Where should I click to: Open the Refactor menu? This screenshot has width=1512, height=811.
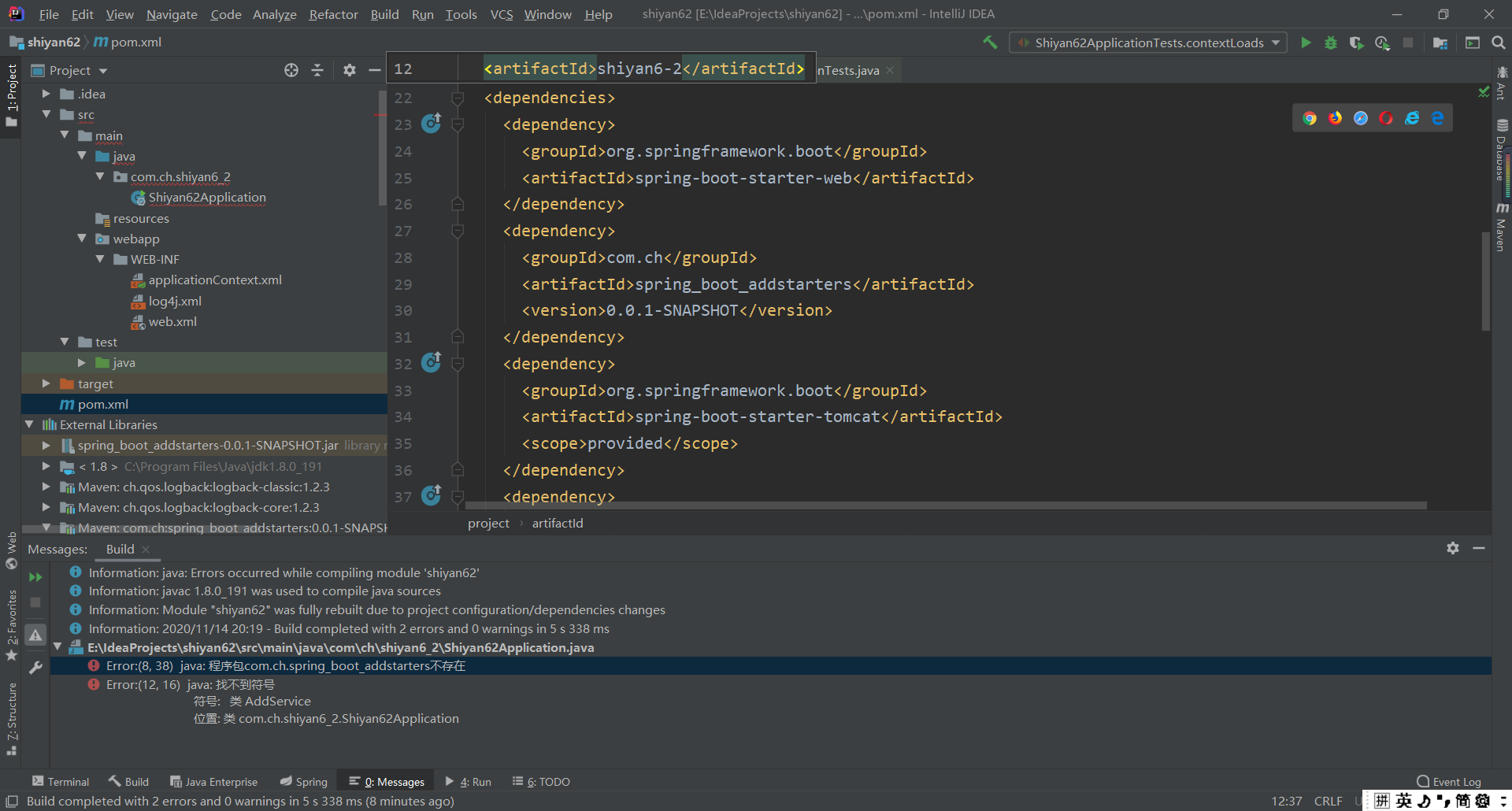(x=333, y=14)
